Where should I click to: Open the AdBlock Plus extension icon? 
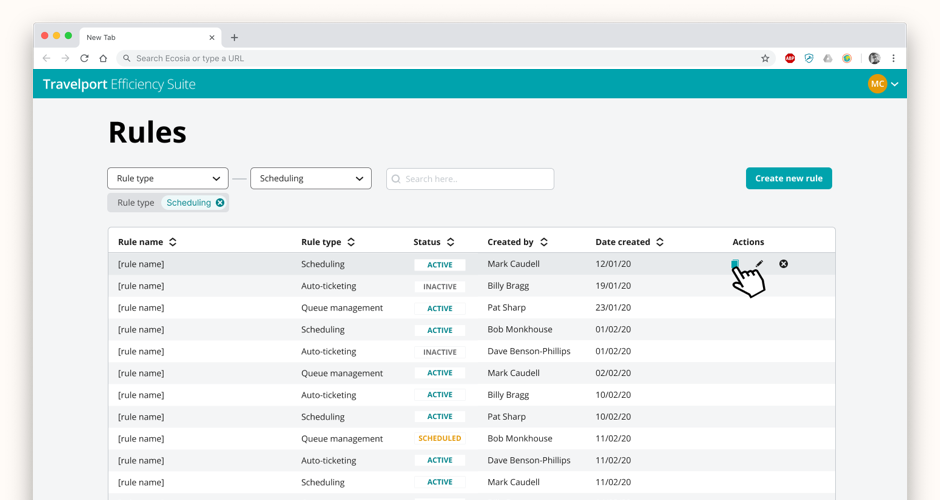click(790, 59)
